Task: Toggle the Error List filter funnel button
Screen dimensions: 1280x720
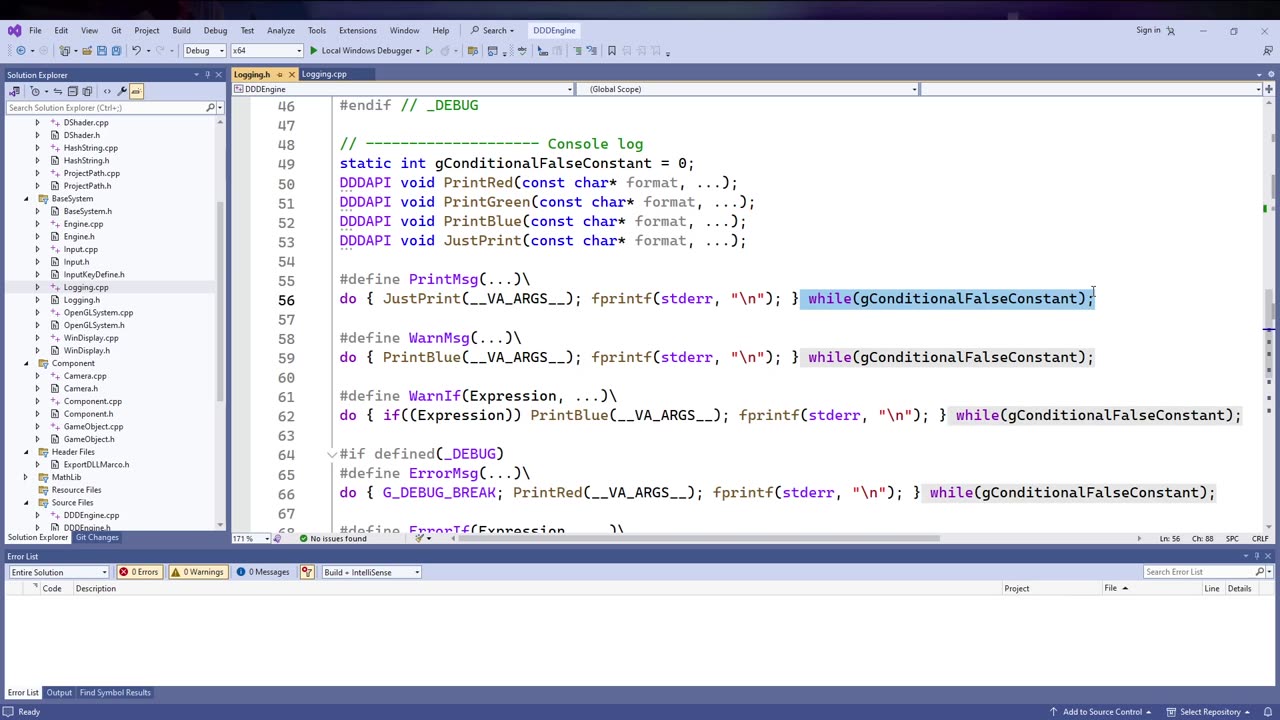Action: click(306, 572)
